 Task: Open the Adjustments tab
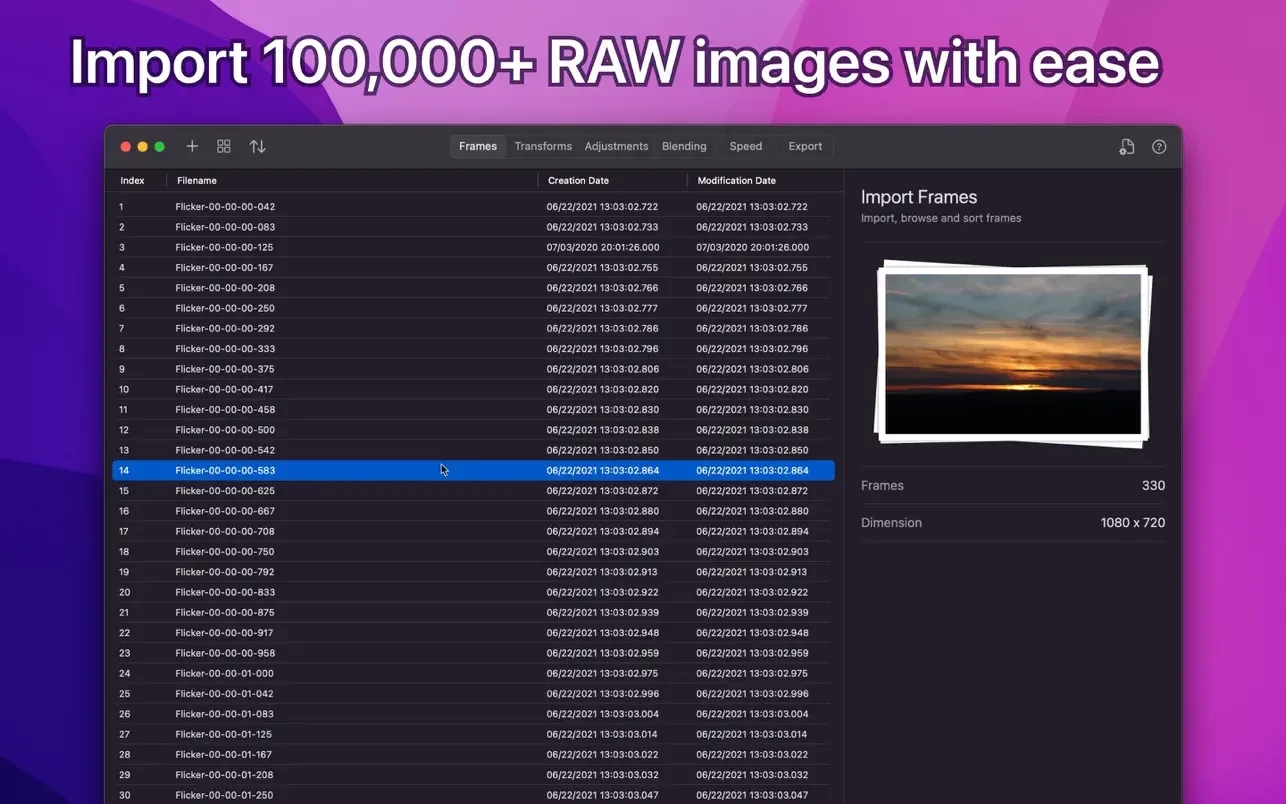[x=616, y=146]
